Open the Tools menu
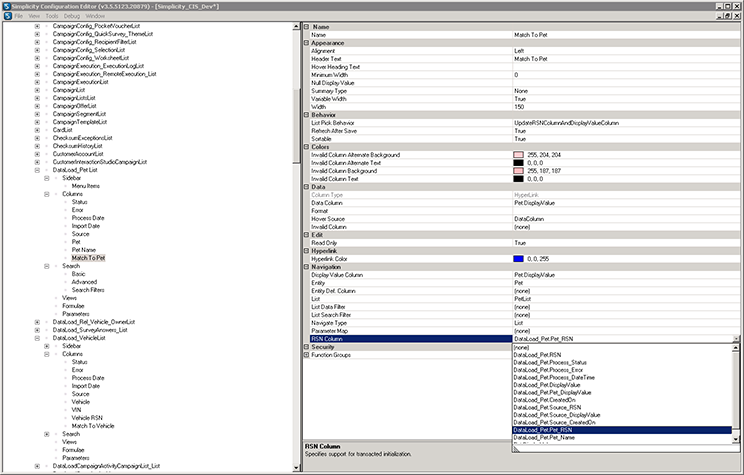Screen dimensions: 744x475 tap(52, 16)
